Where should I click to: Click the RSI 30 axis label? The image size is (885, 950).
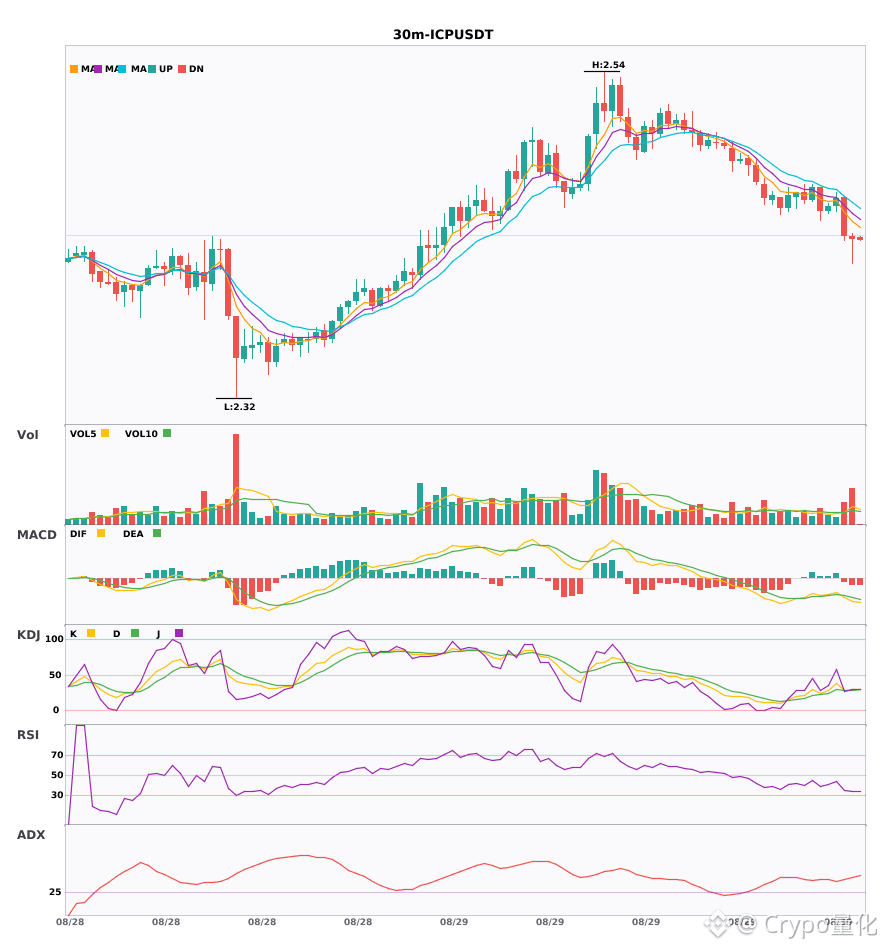click(57, 795)
